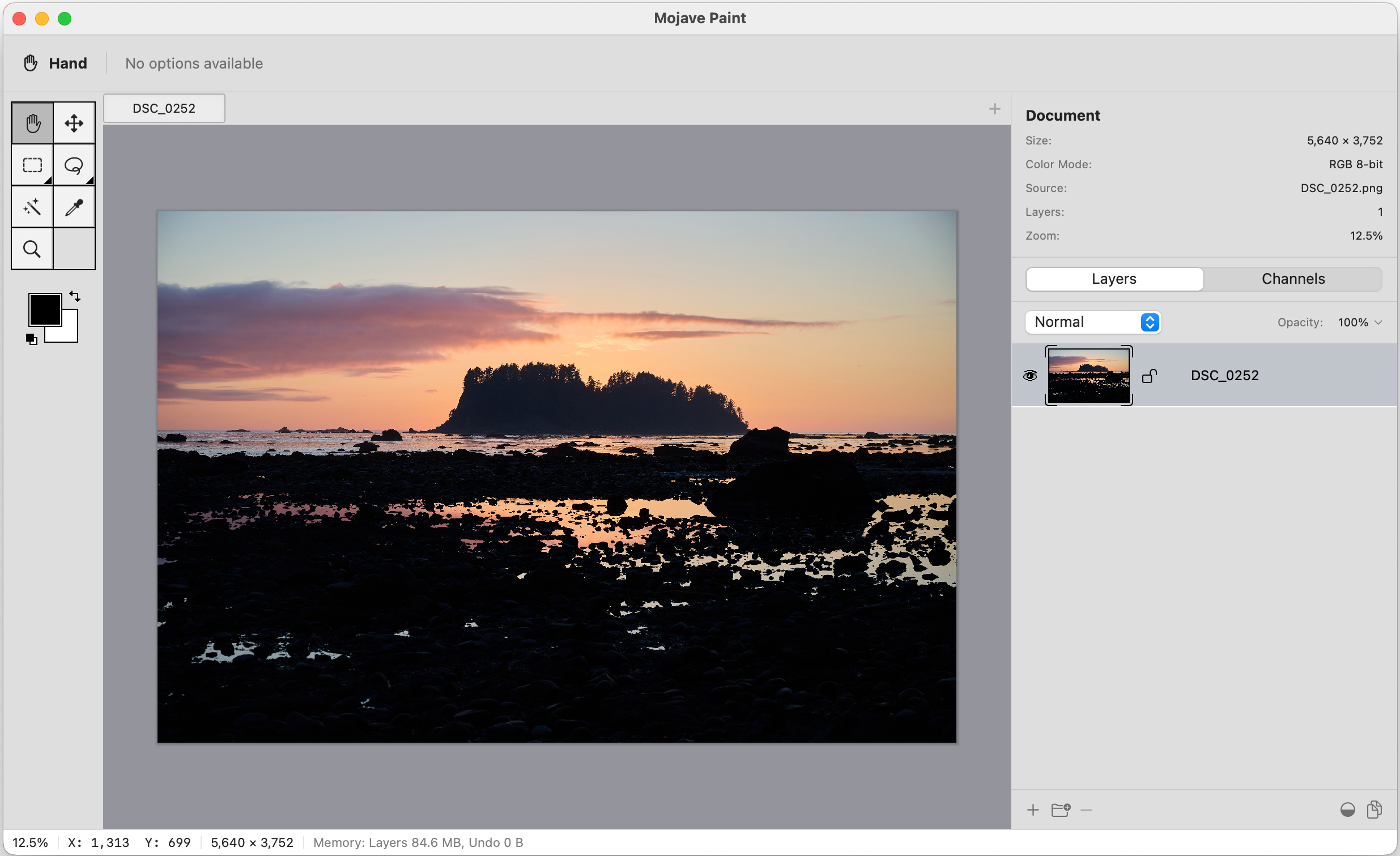Hide the DSC_0252 layer with the eye

[x=1030, y=375]
